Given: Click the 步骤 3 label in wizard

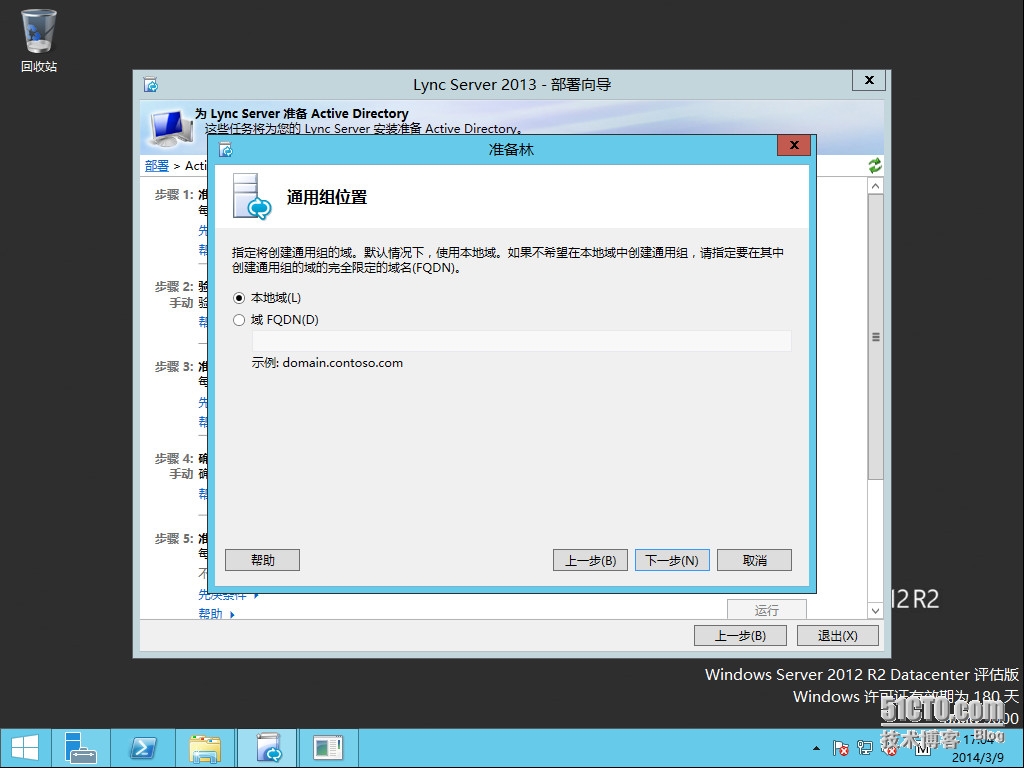Looking at the screenshot, I should pyautogui.click(x=174, y=366).
